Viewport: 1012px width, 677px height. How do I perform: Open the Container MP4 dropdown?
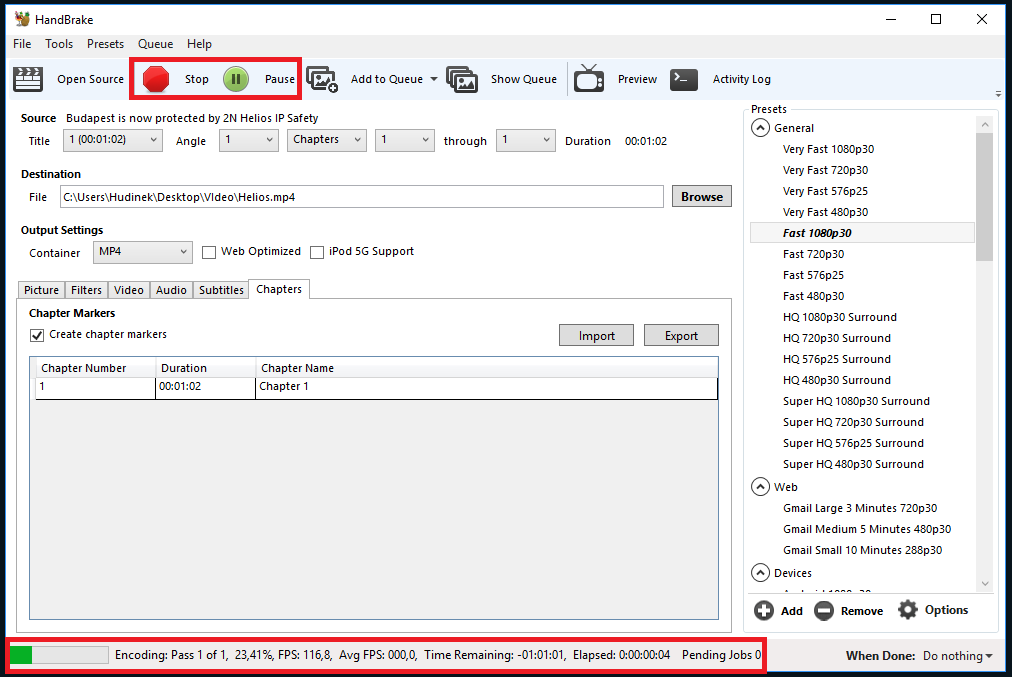(x=142, y=252)
